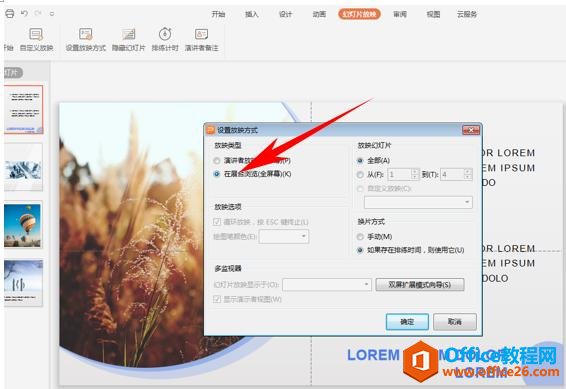Click the 隐藏幻灯片 ribbon icon

tap(128, 40)
